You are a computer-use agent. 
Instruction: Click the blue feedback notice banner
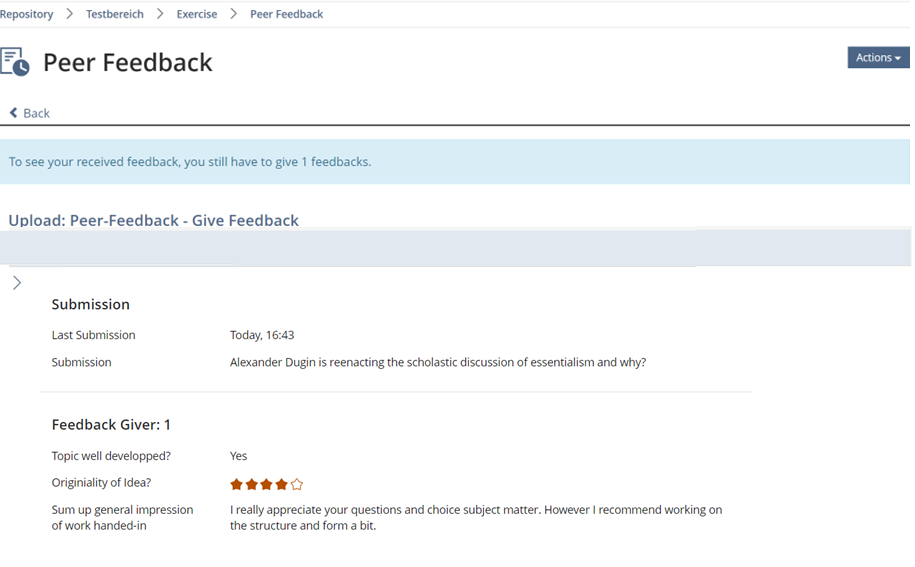tap(455, 162)
